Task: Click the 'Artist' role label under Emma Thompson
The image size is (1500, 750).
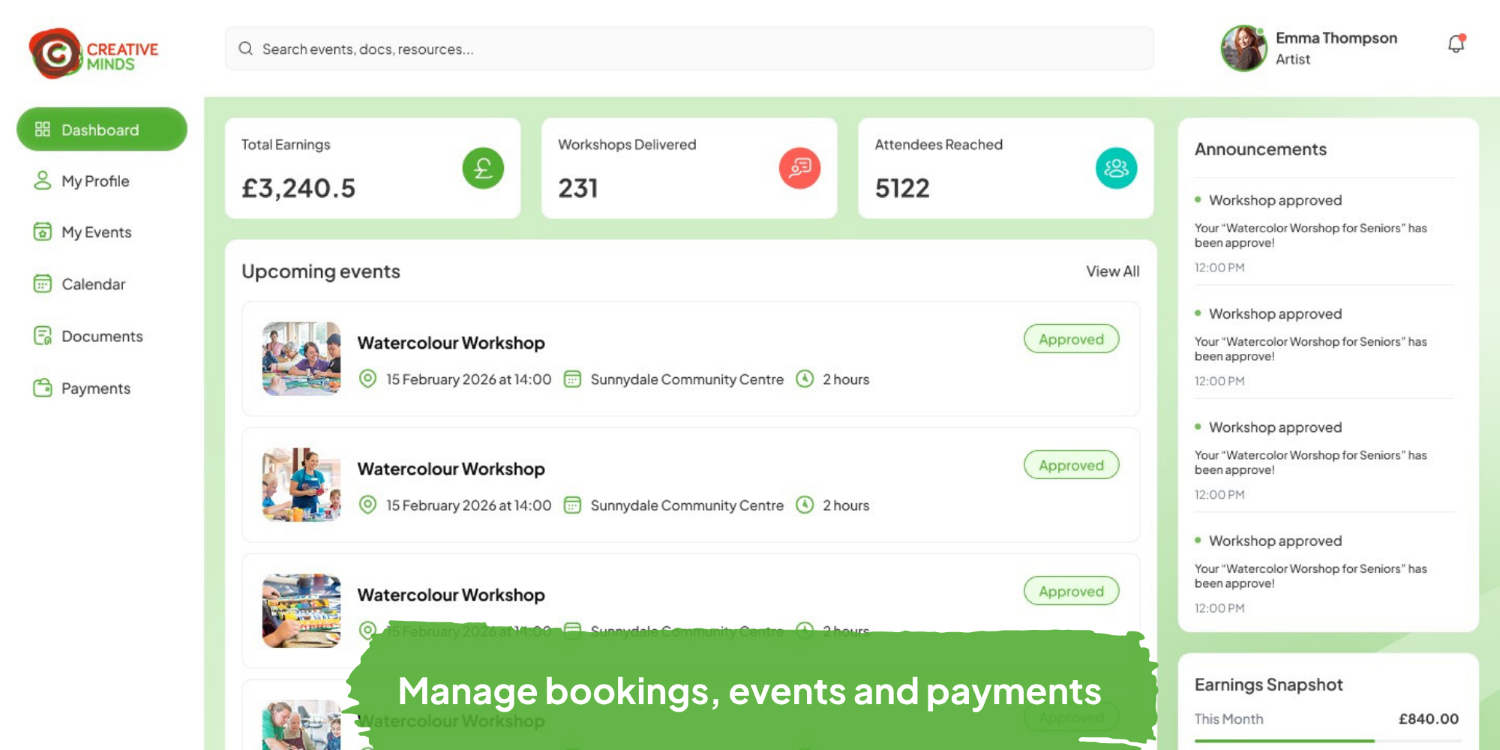Action: [1292, 59]
